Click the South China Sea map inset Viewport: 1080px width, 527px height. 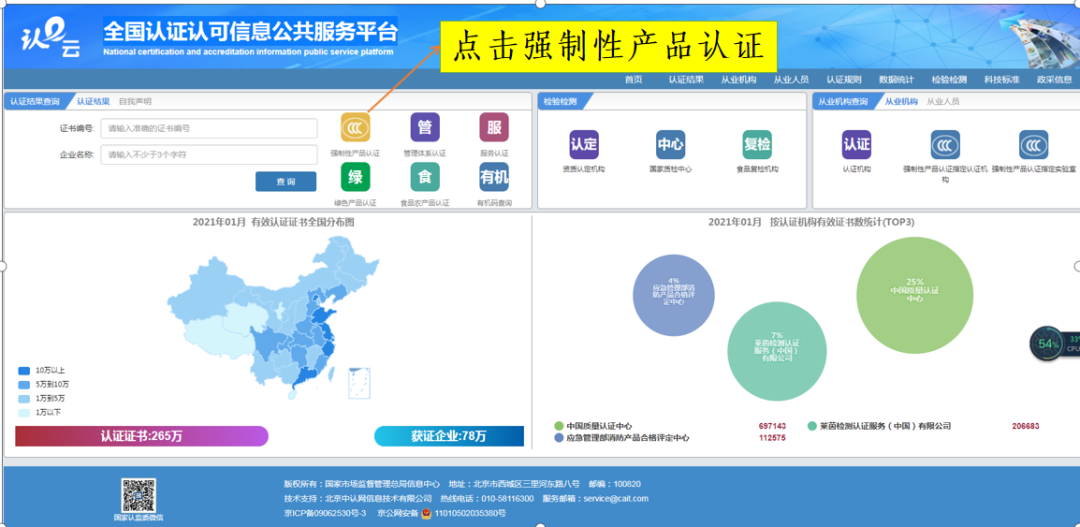[x=360, y=383]
